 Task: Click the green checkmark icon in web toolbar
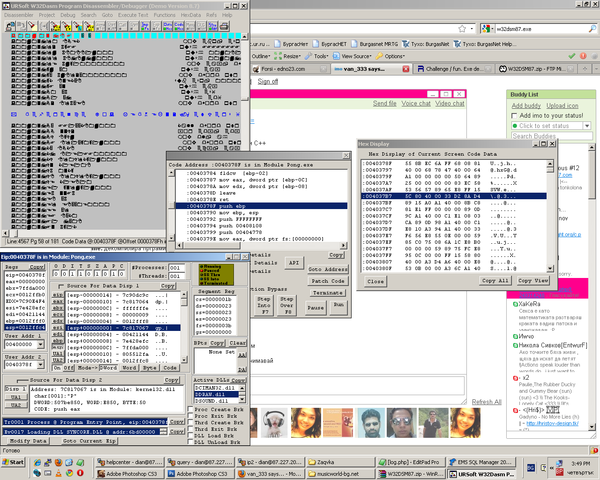(x=572, y=56)
